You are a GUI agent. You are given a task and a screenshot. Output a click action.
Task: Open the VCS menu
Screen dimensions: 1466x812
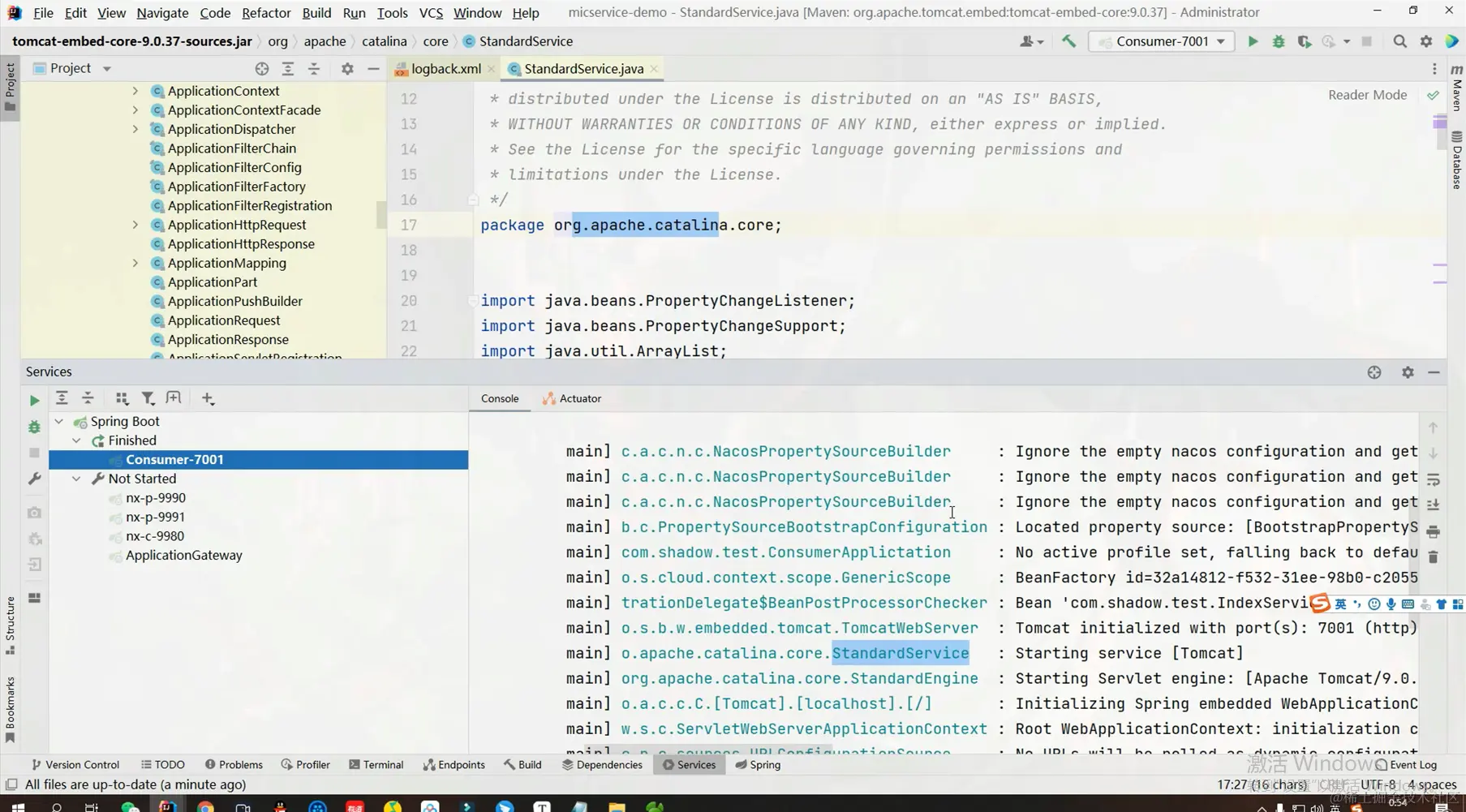[x=431, y=12]
